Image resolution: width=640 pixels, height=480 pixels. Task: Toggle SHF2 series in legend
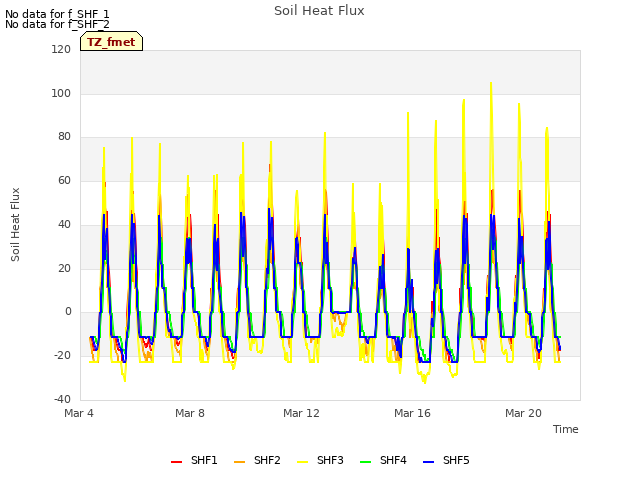[257, 460]
